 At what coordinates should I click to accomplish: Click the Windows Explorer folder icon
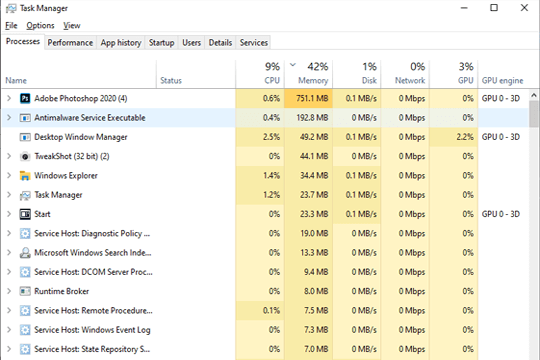pos(25,176)
